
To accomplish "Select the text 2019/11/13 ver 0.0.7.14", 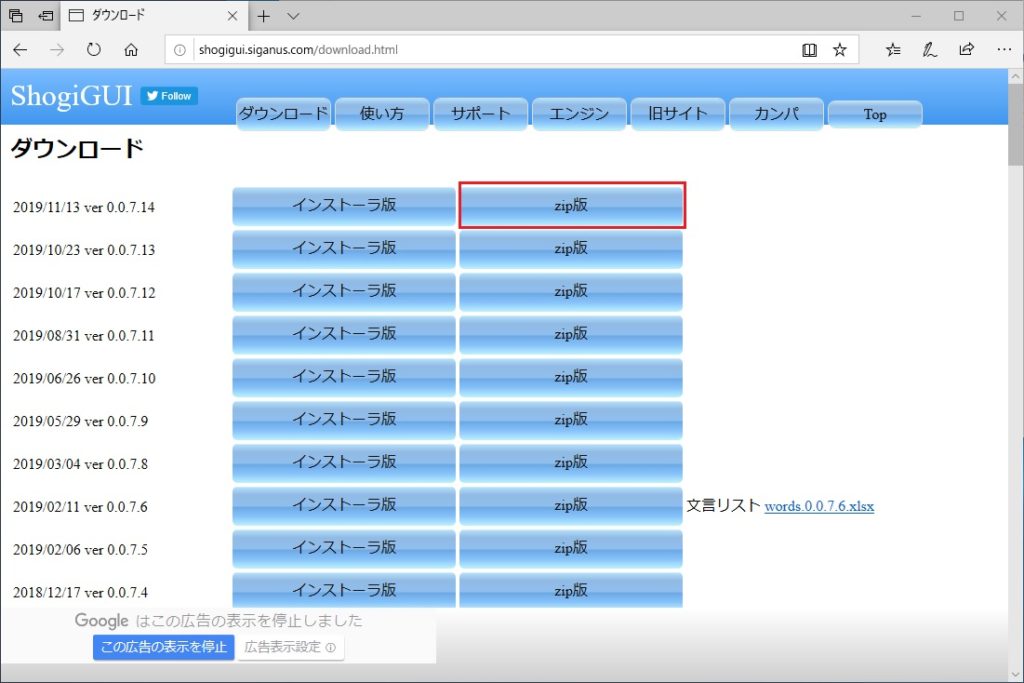I will (x=84, y=208).
